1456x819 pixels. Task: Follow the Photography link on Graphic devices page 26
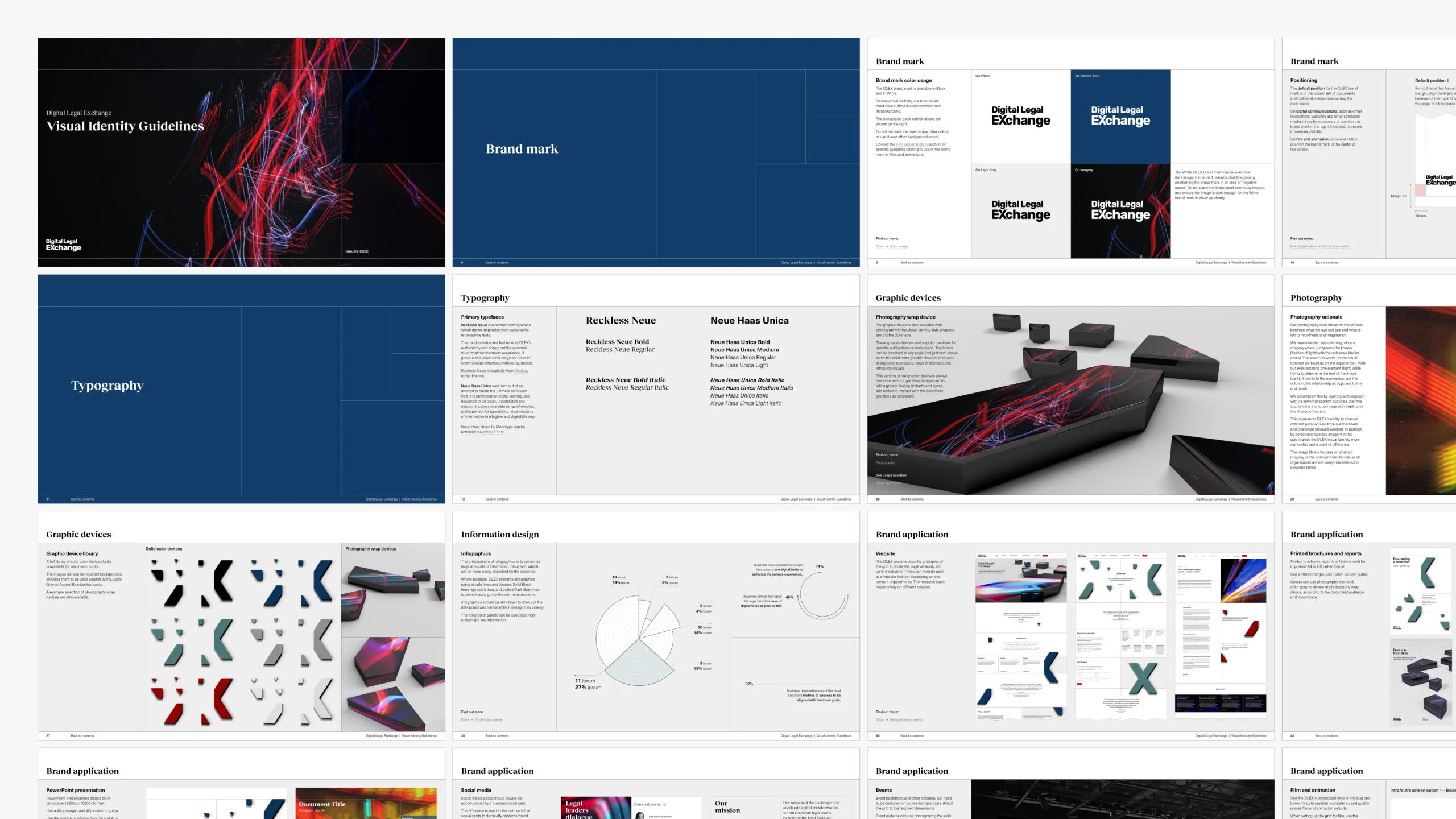tap(885, 463)
